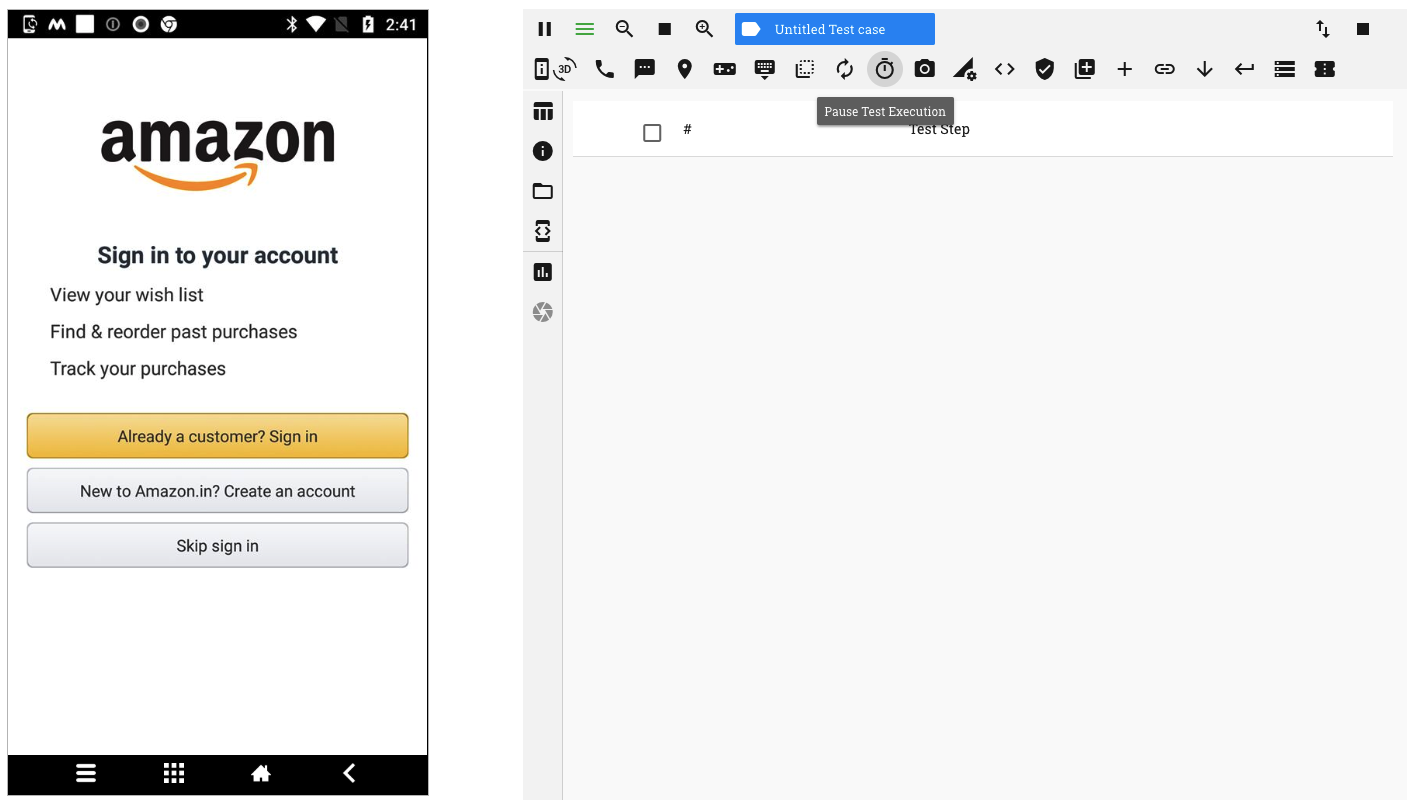1413x802 pixels.
Task: Click the phone call icon
Action: click(604, 69)
